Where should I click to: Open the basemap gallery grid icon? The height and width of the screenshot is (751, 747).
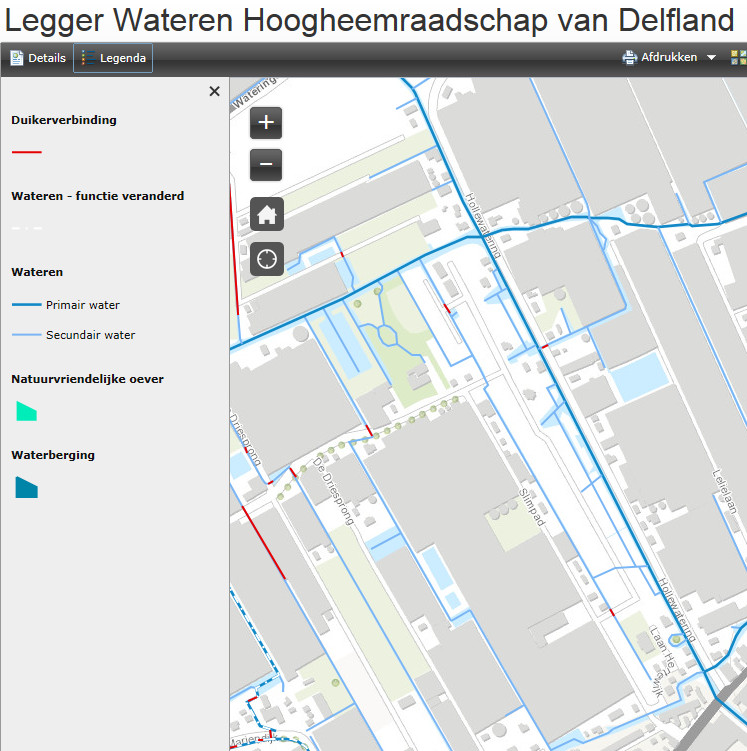739,57
